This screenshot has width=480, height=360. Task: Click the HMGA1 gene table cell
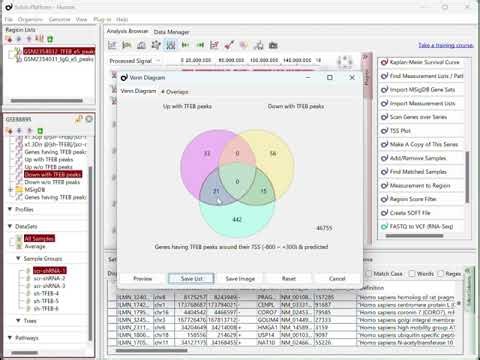[268, 328]
